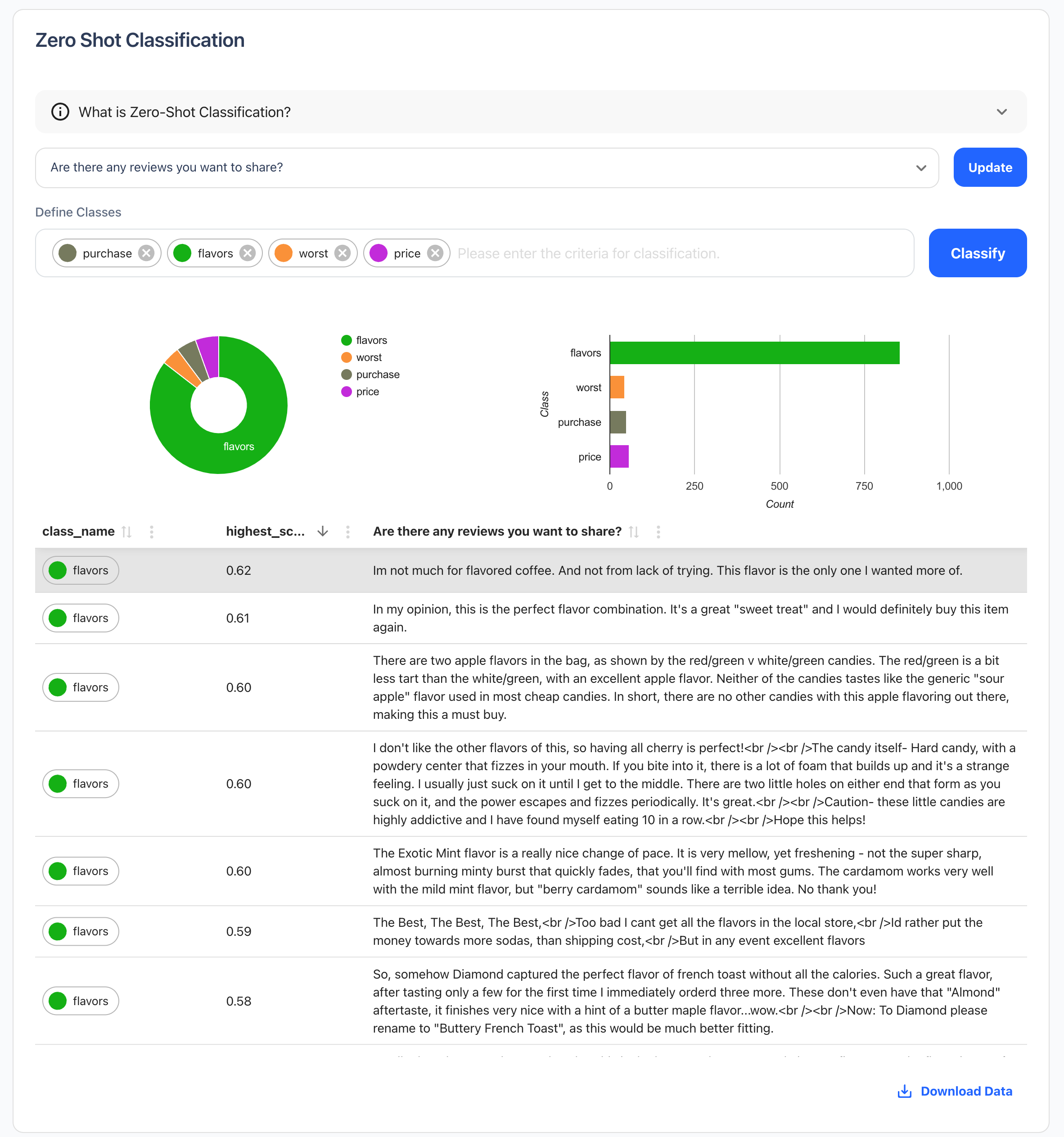
Task: Open highest score column options menu
Action: click(347, 532)
